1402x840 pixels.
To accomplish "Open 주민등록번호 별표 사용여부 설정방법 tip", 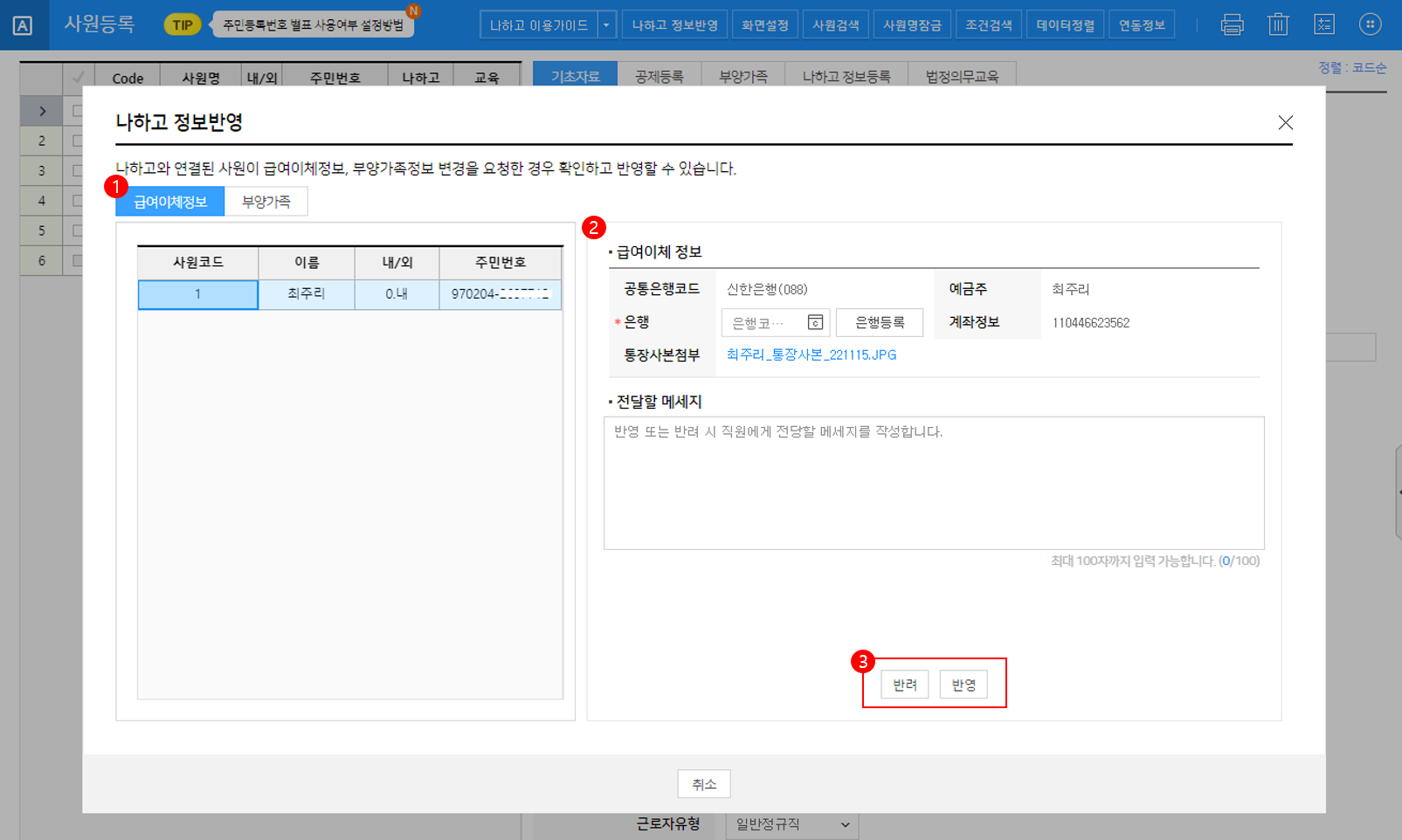I will coord(313,24).
